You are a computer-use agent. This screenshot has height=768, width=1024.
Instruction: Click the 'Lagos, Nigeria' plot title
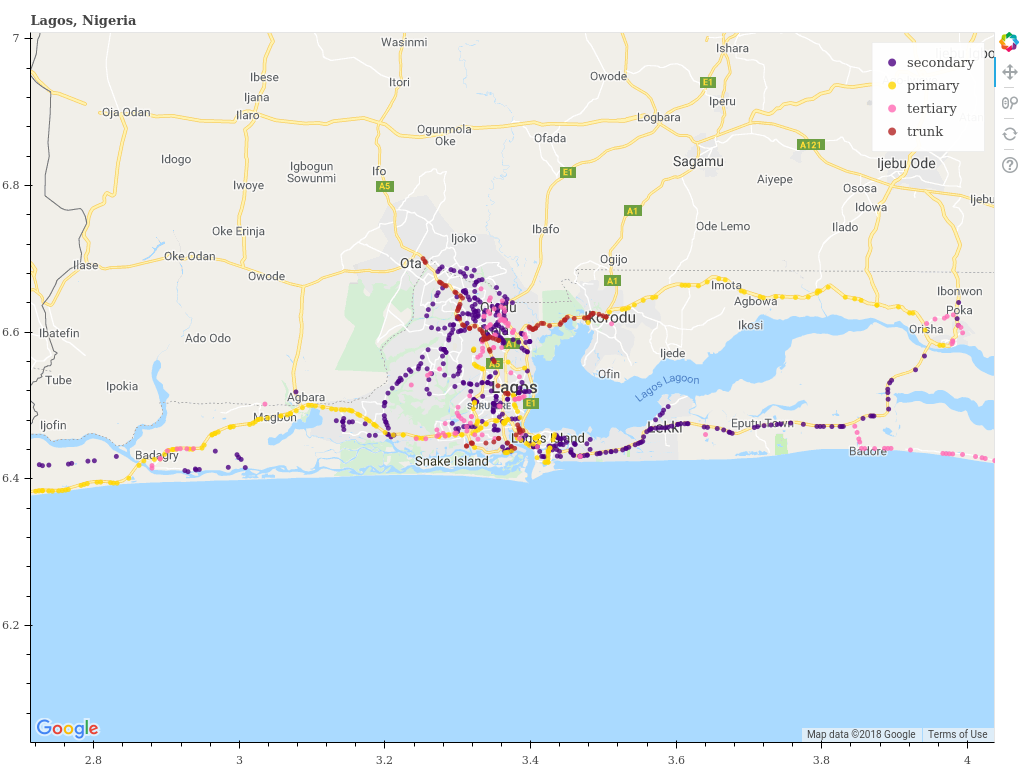pos(84,20)
